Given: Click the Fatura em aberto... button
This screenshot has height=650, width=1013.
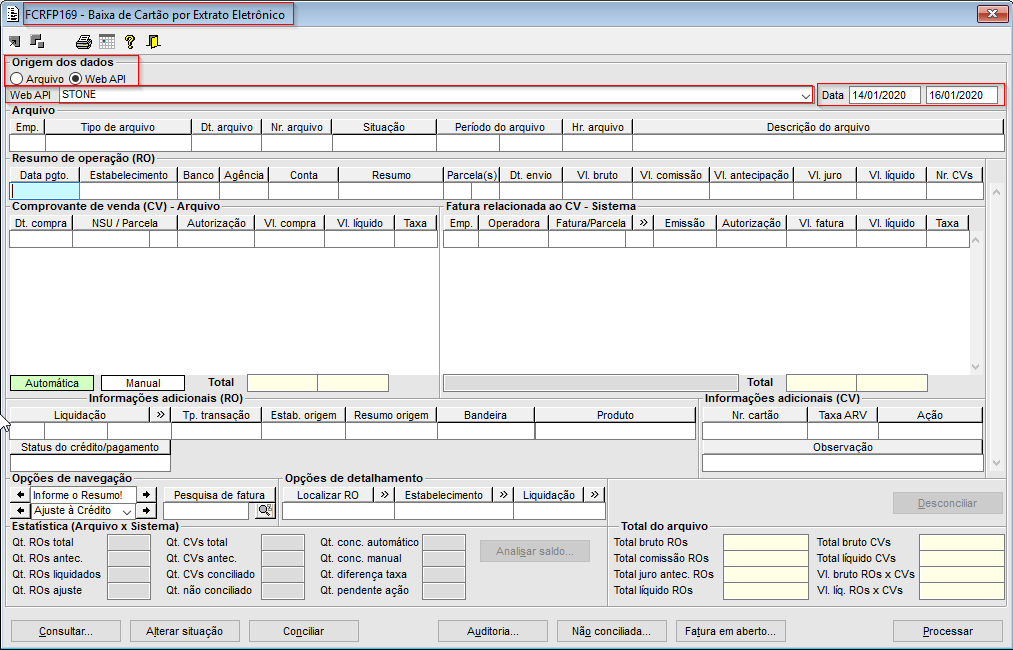Looking at the screenshot, I should (730, 631).
